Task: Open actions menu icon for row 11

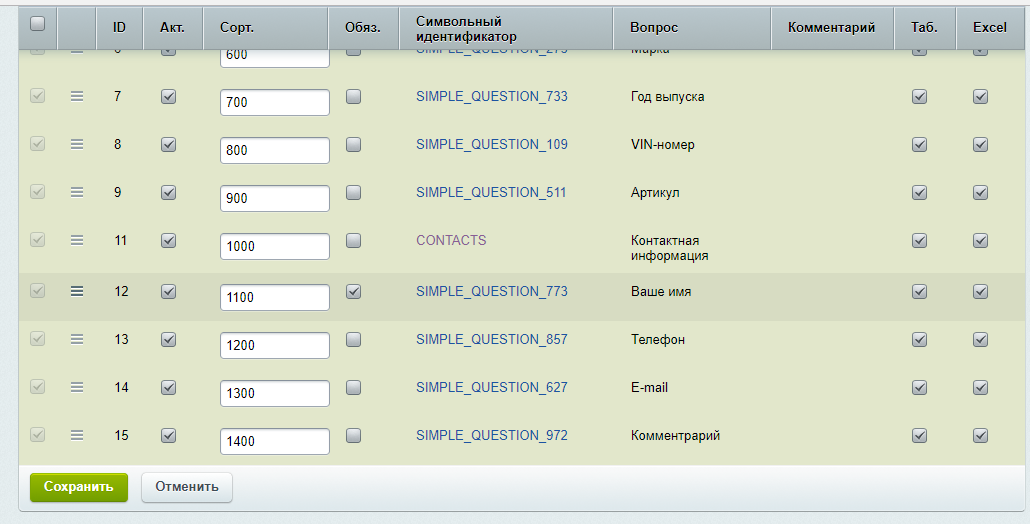Action: pyautogui.click(x=77, y=240)
